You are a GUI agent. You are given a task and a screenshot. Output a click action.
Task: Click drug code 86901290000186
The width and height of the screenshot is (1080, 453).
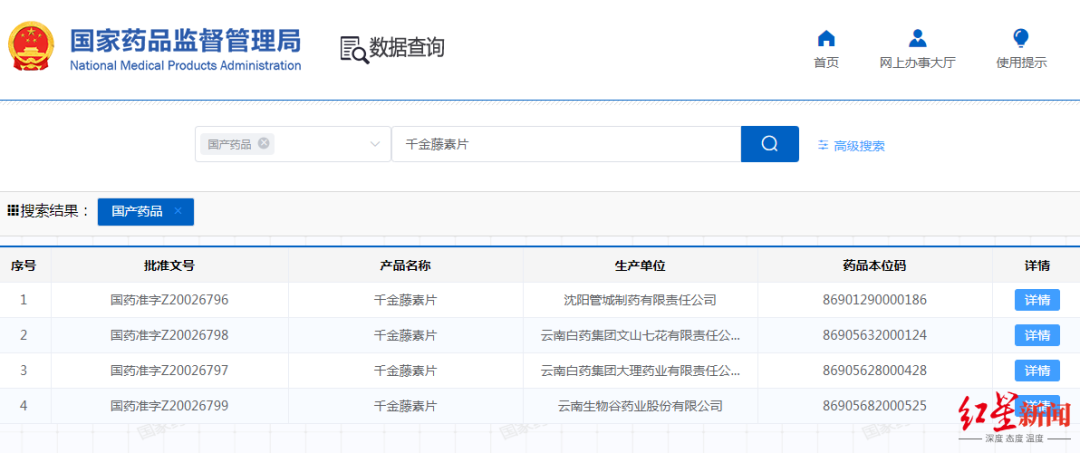(x=875, y=300)
